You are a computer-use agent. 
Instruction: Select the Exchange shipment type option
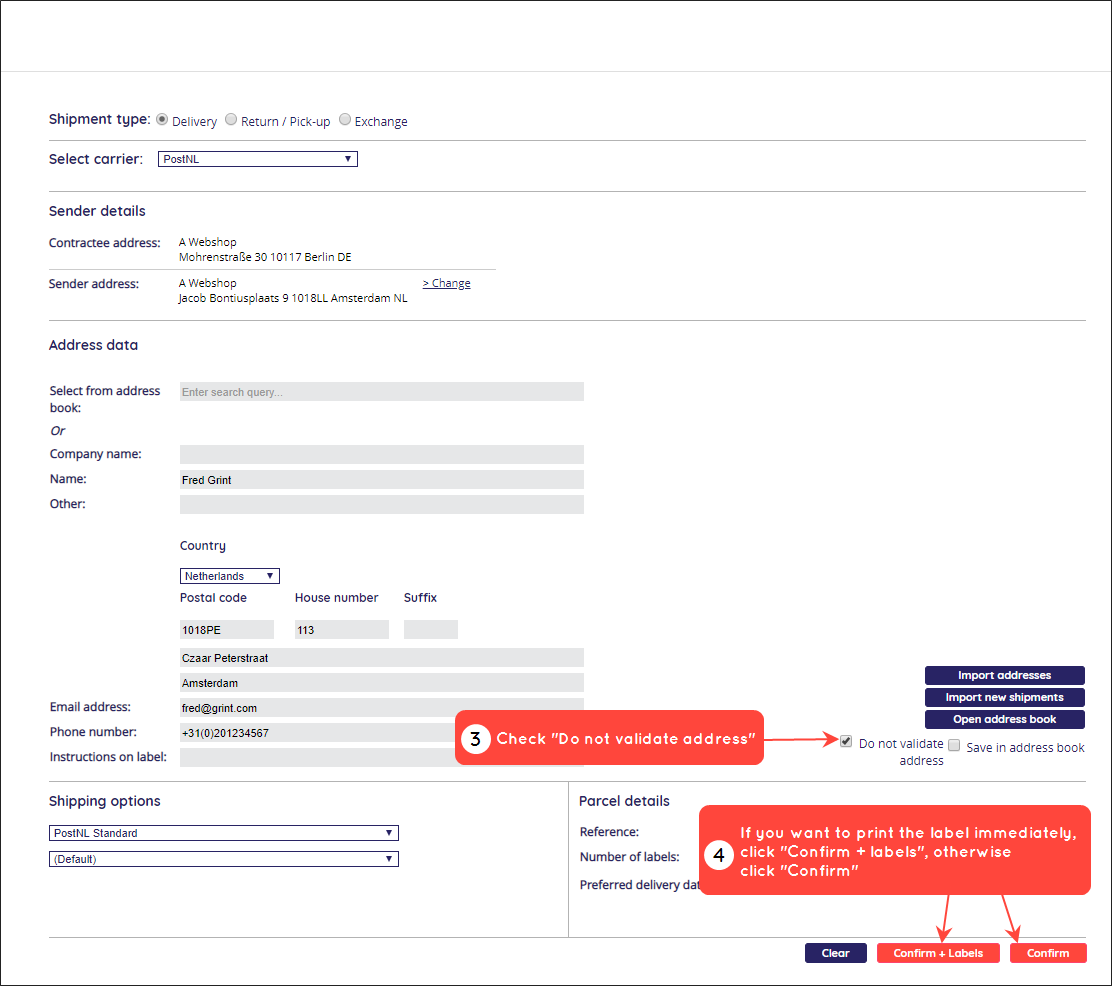[345, 119]
